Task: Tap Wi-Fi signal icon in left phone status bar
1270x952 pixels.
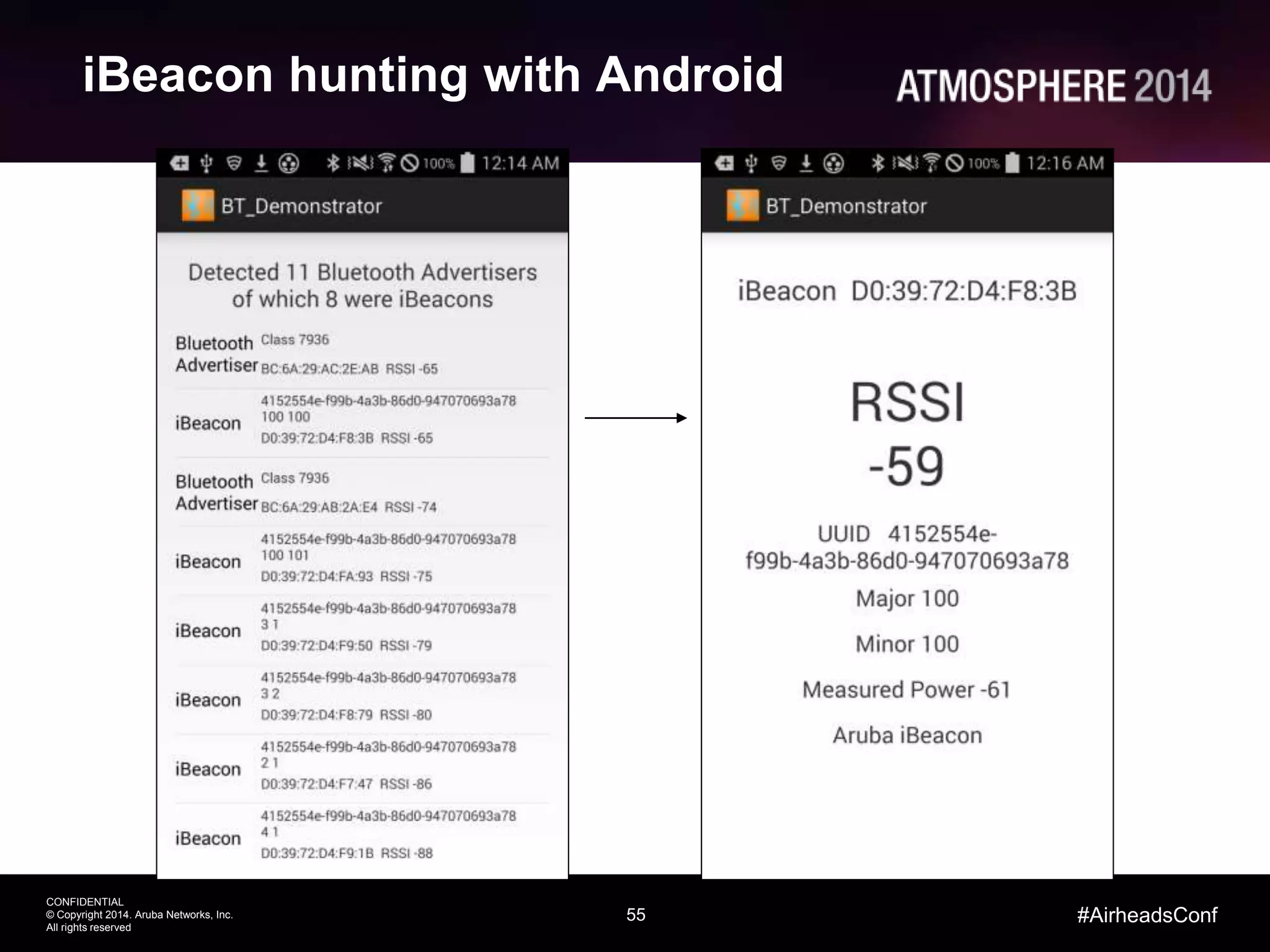Action: pos(386,163)
